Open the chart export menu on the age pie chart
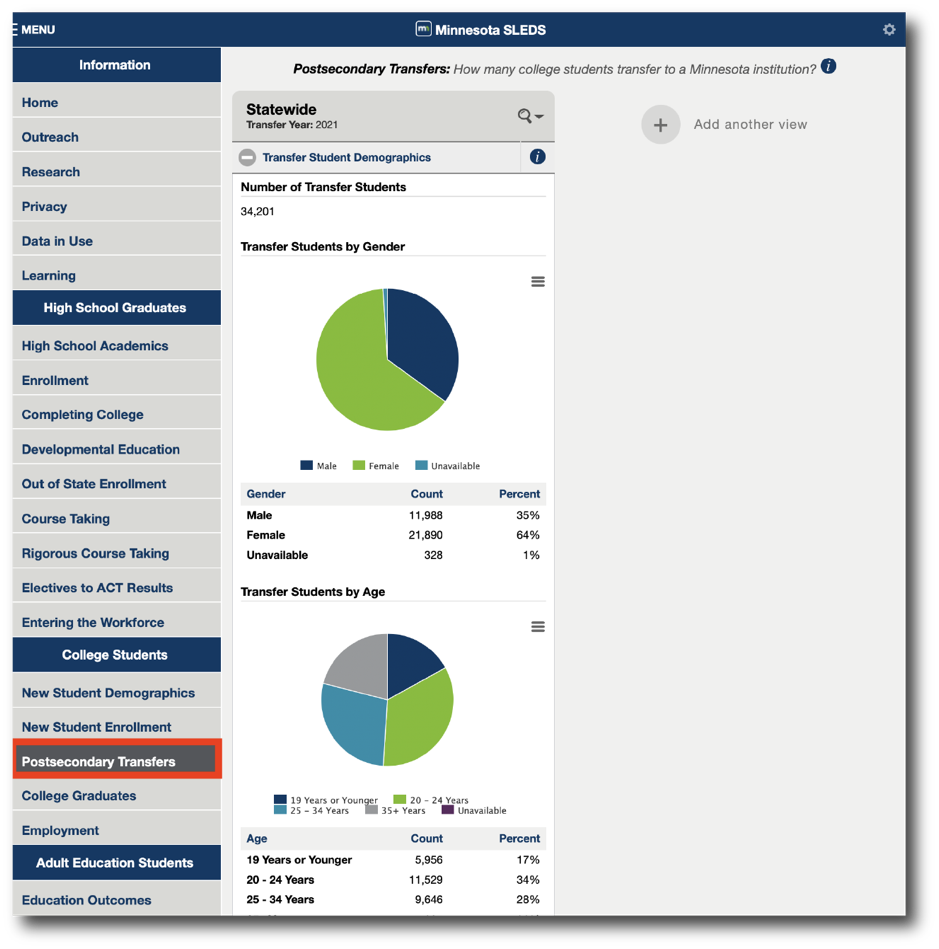 point(538,626)
